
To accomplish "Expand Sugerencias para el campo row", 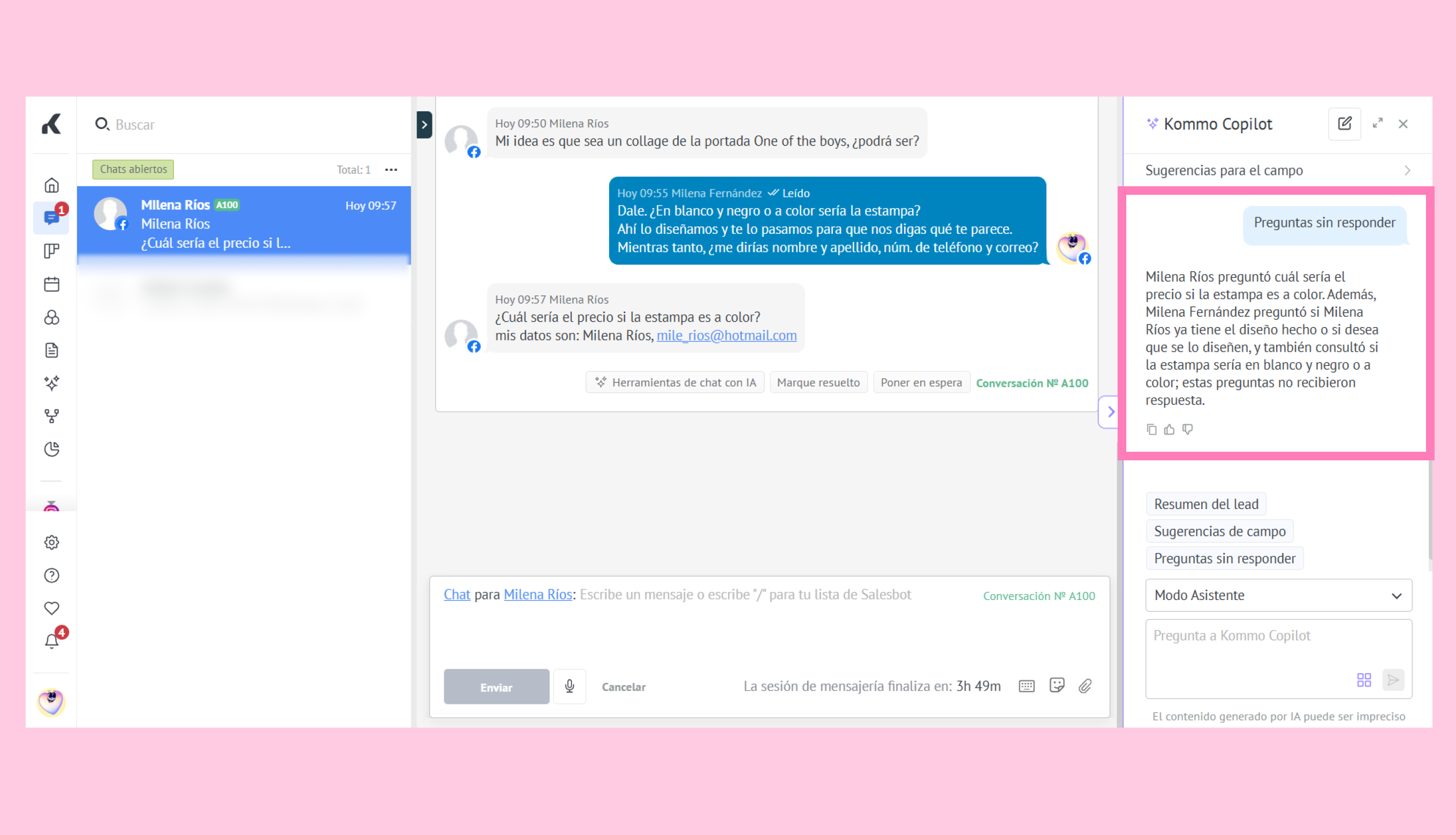I will point(1278,170).
